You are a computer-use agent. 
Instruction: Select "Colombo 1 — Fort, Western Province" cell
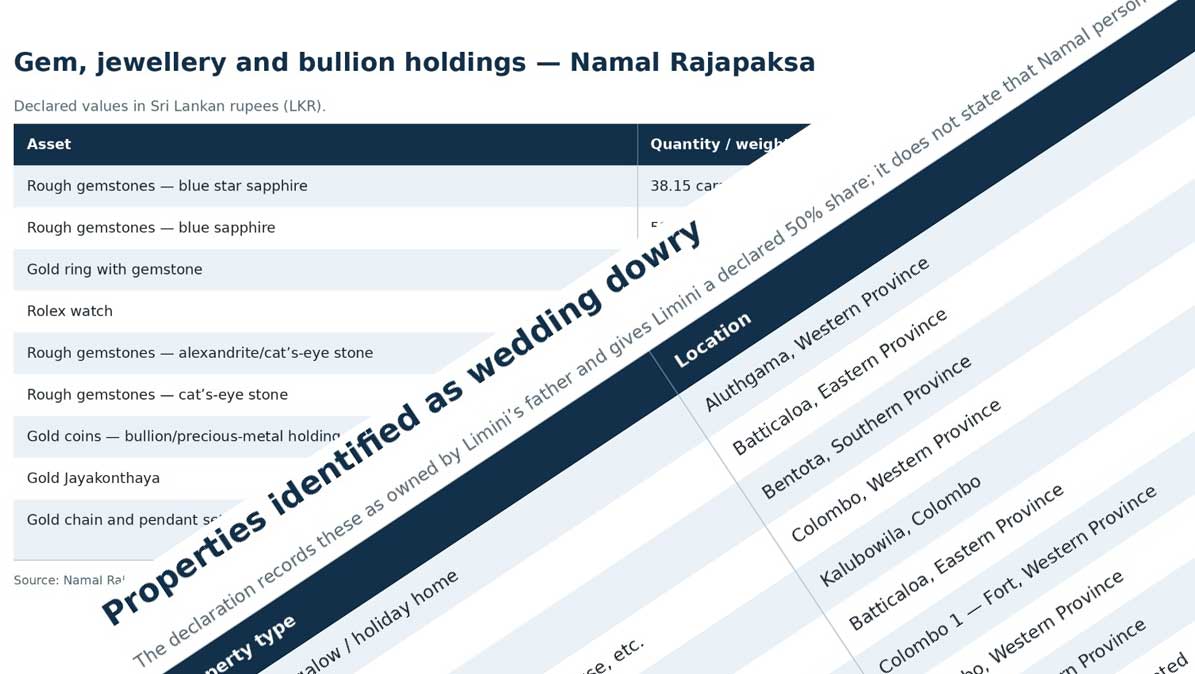pyautogui.click(x=1018, y=579)
